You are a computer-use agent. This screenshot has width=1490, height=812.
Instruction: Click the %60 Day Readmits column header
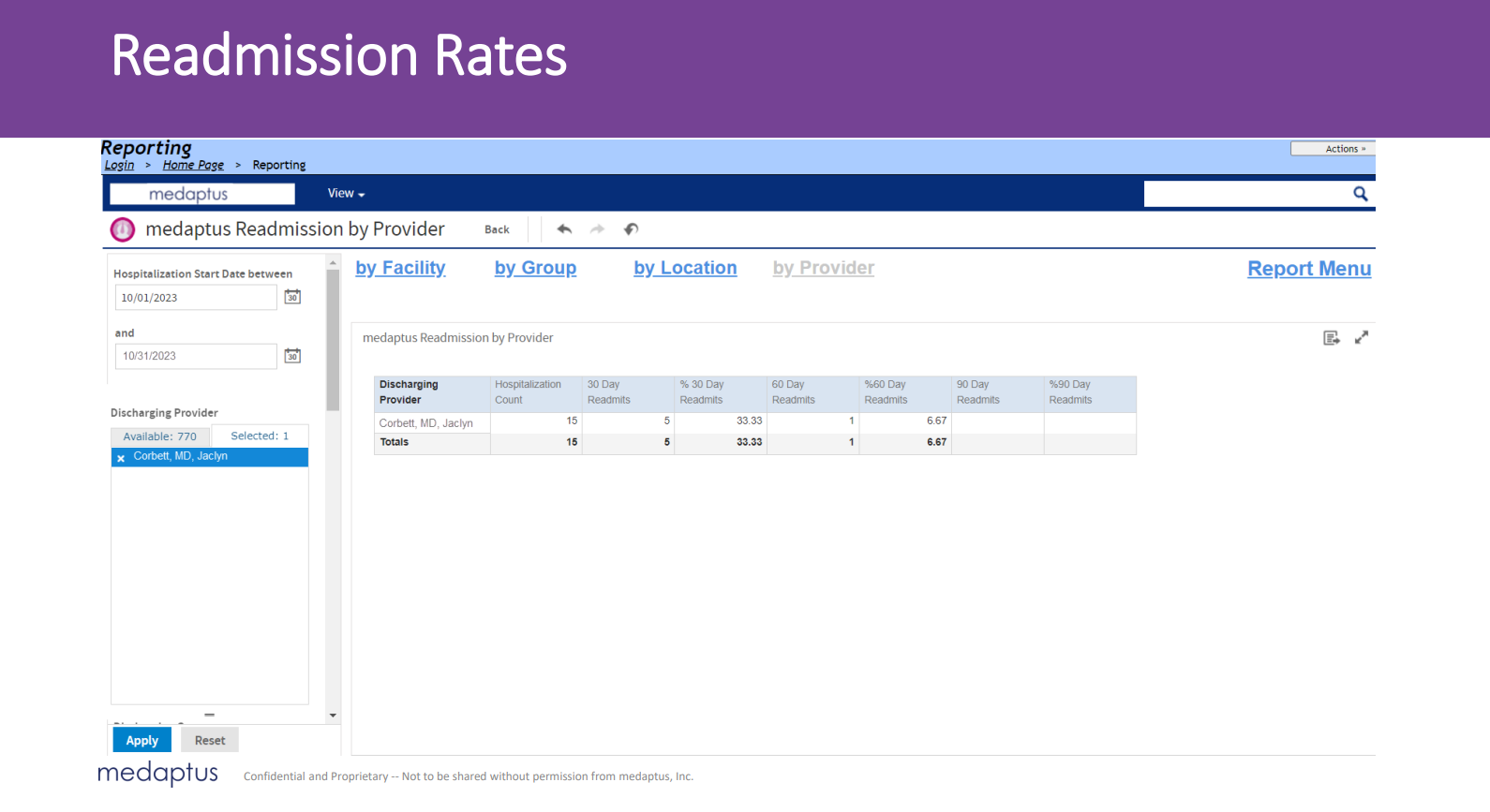(x=905, y=392)
